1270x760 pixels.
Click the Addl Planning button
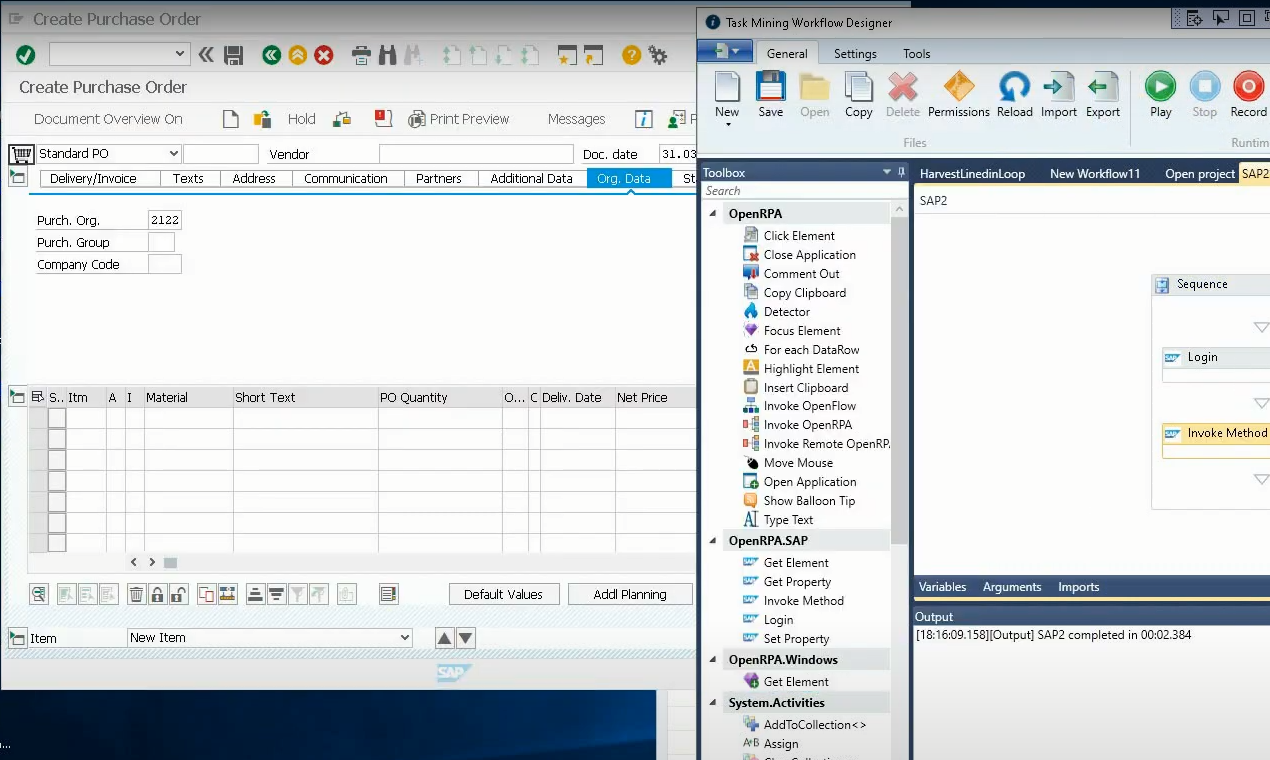630,594
